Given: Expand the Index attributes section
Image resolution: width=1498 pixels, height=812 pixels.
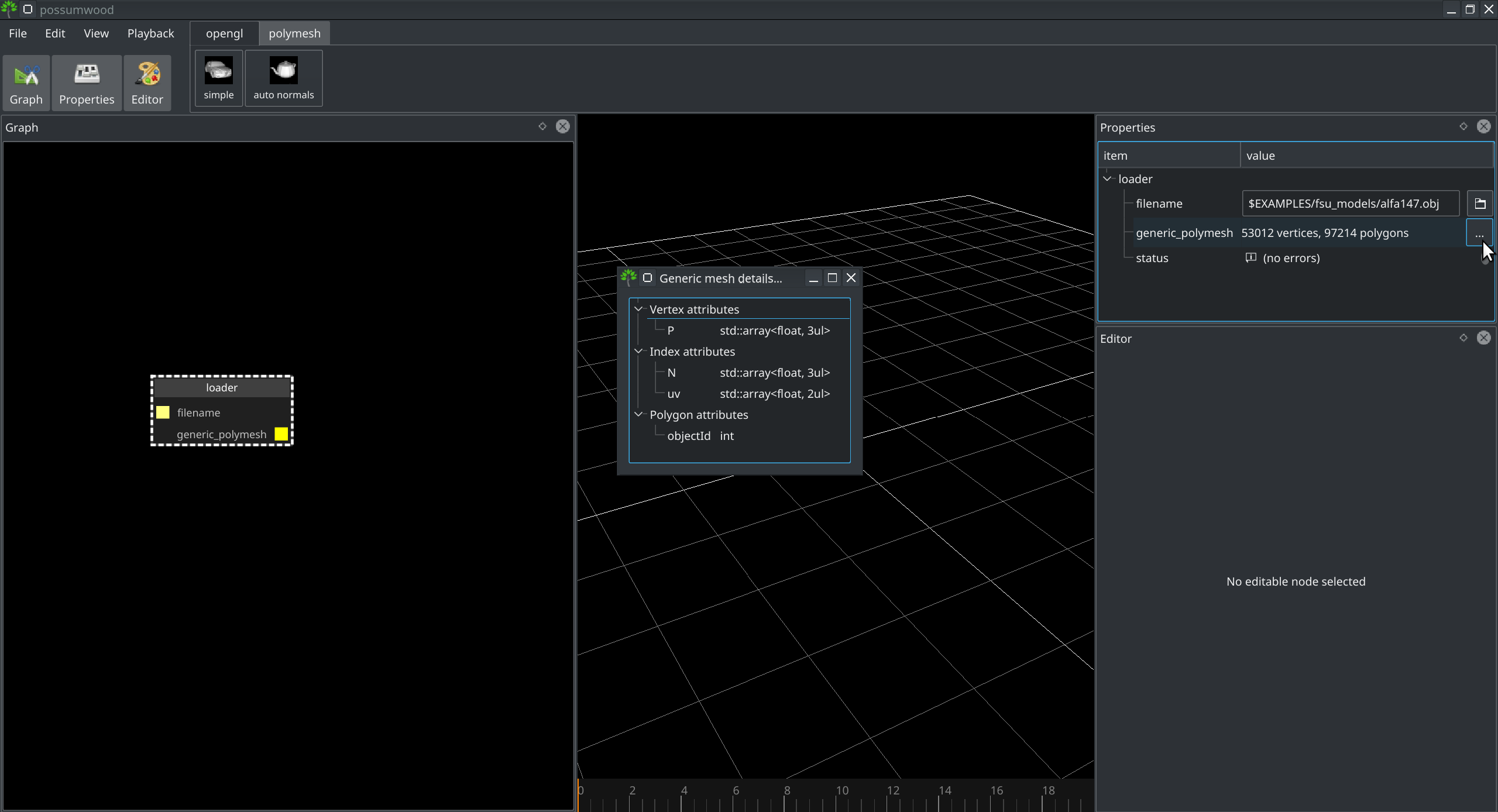Looking at the screenshot, I should [x=638, y=351].
